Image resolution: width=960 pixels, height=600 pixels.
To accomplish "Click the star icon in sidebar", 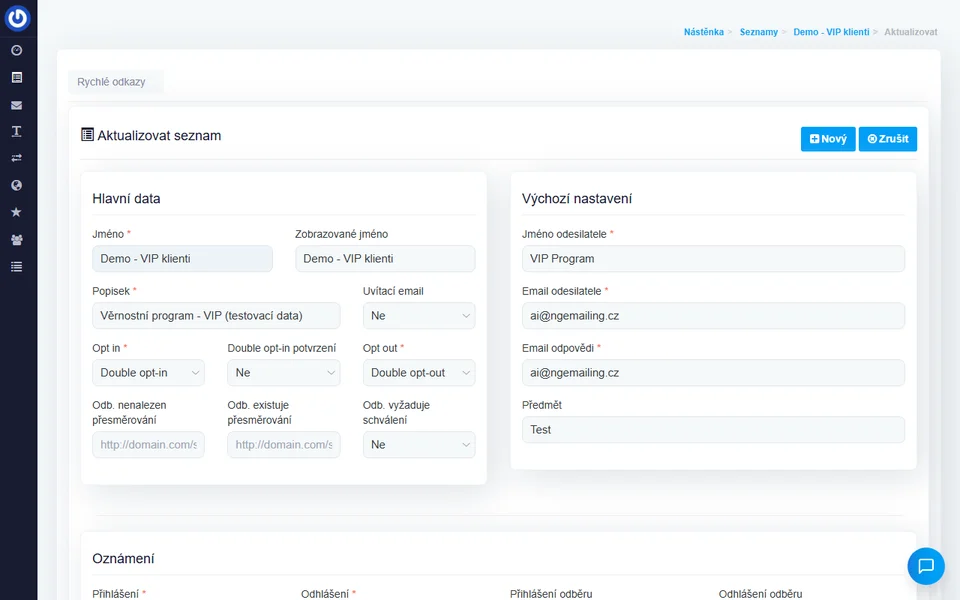I will 16,212.
